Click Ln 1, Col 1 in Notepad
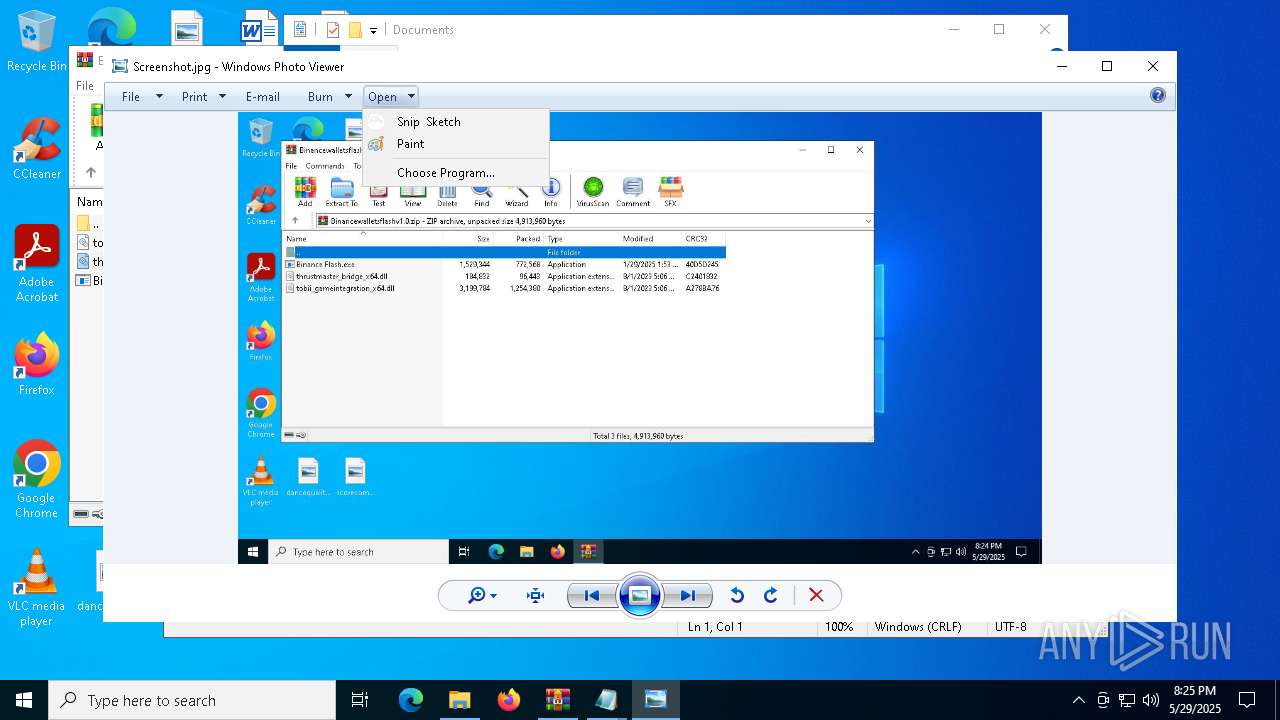 pos(715,627)
